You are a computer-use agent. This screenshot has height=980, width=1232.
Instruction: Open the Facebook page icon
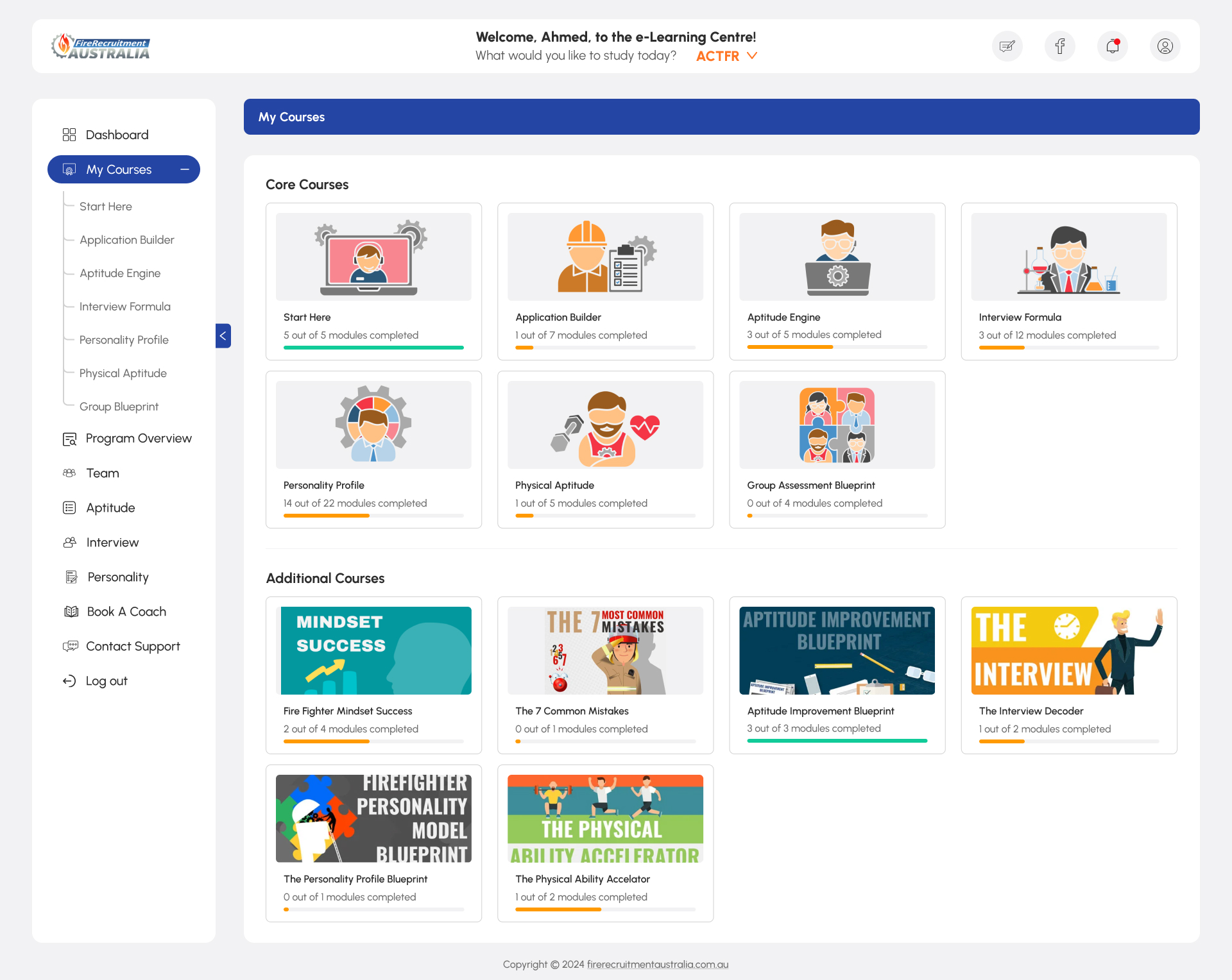(1060, 46)
